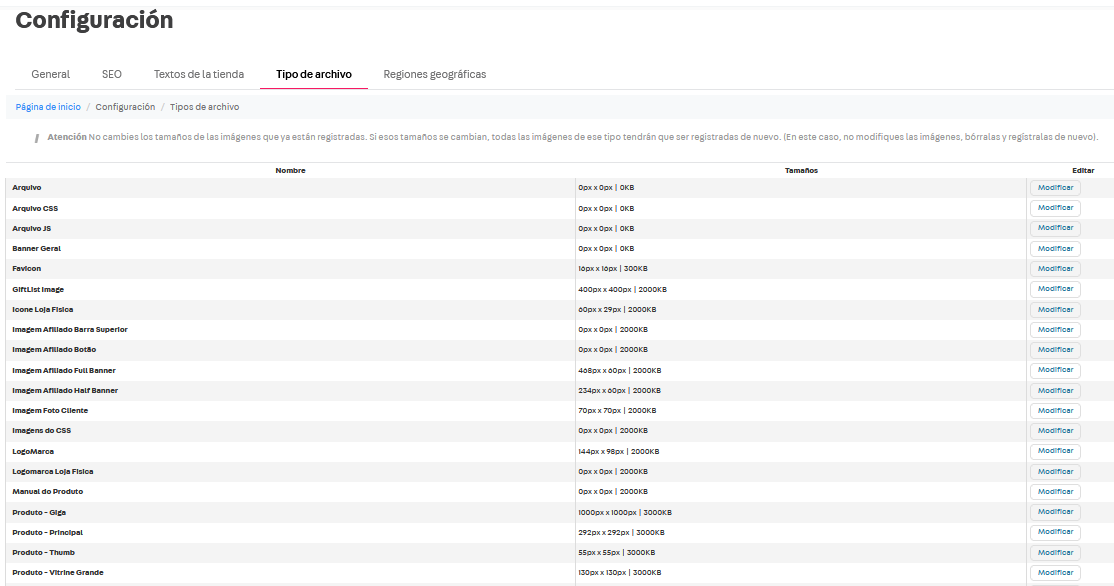Screen dimensions: 1114x586
Task: Click Modificar for the Favicon row
Action: click(1055, 269)
